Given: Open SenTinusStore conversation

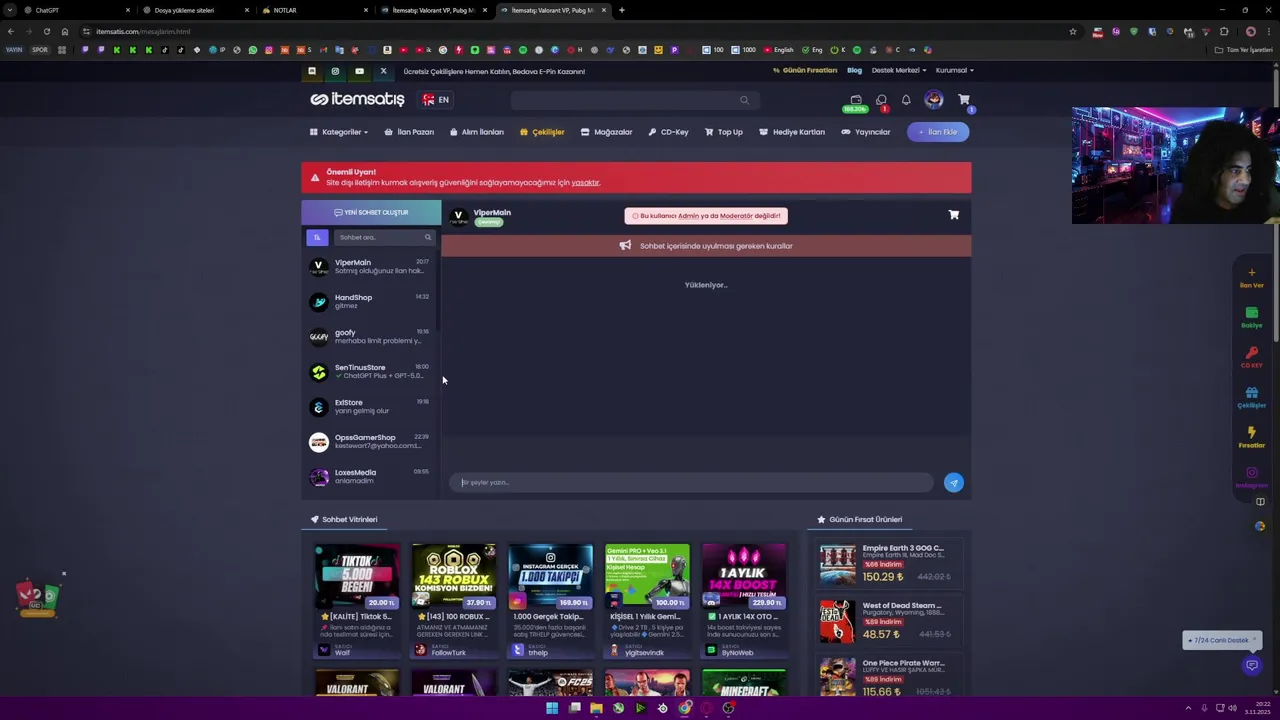Looking at the screenshot, I should pyautogui.click(x=371, y=371).
